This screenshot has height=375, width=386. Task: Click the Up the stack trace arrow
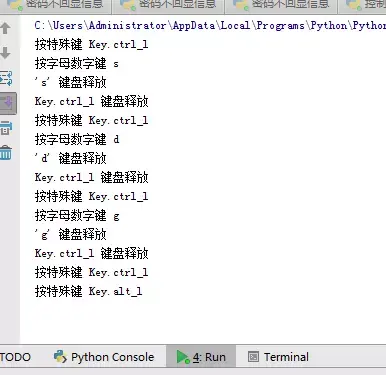tap(5, 28)
